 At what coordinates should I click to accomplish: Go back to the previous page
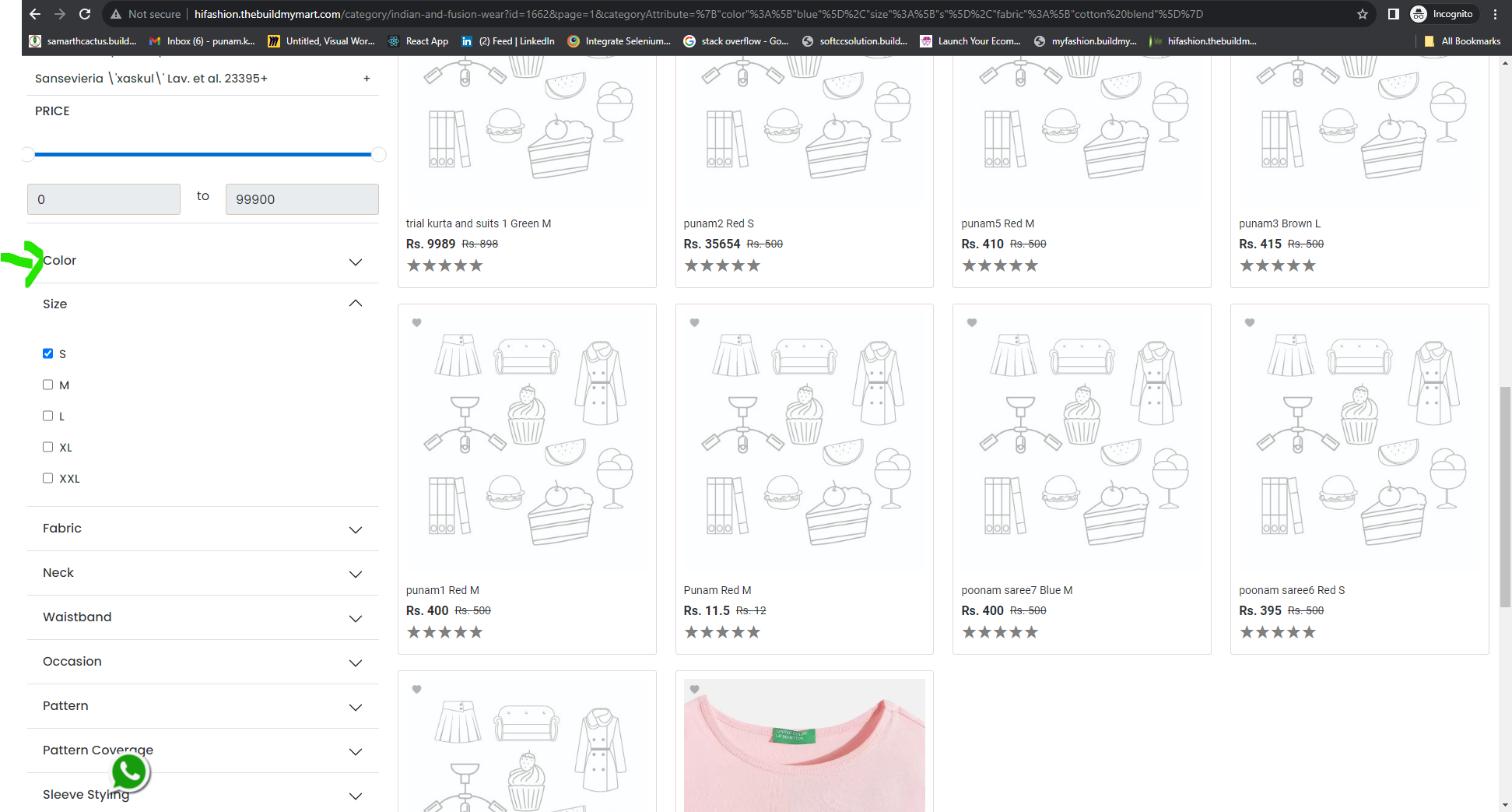click(35, 14)
